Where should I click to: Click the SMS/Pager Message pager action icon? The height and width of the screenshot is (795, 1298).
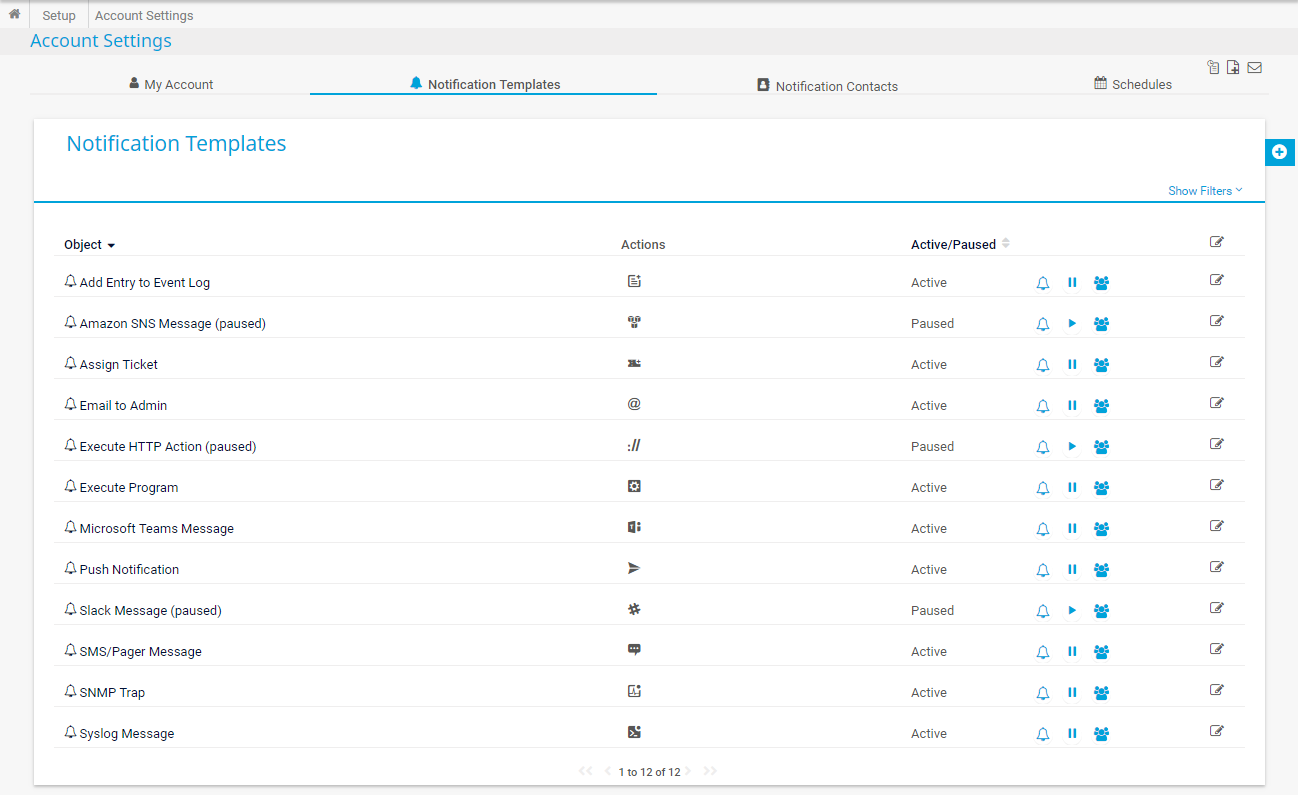(x=634, y=649)
